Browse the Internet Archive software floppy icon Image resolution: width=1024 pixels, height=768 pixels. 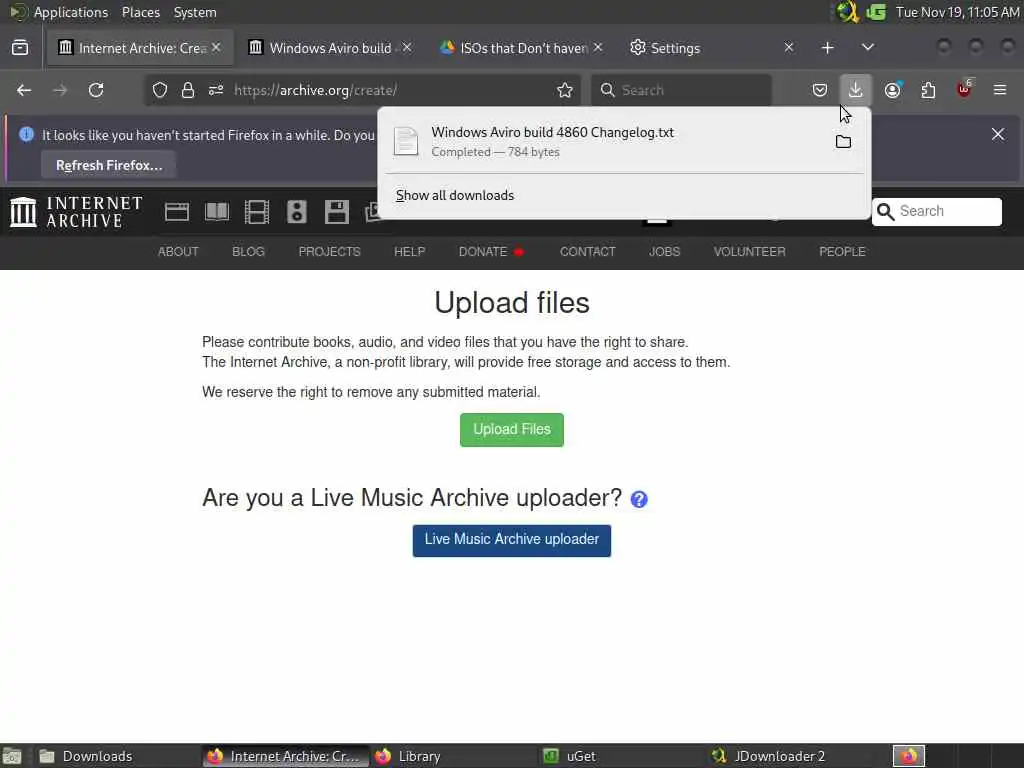click(x=337, y=212)
